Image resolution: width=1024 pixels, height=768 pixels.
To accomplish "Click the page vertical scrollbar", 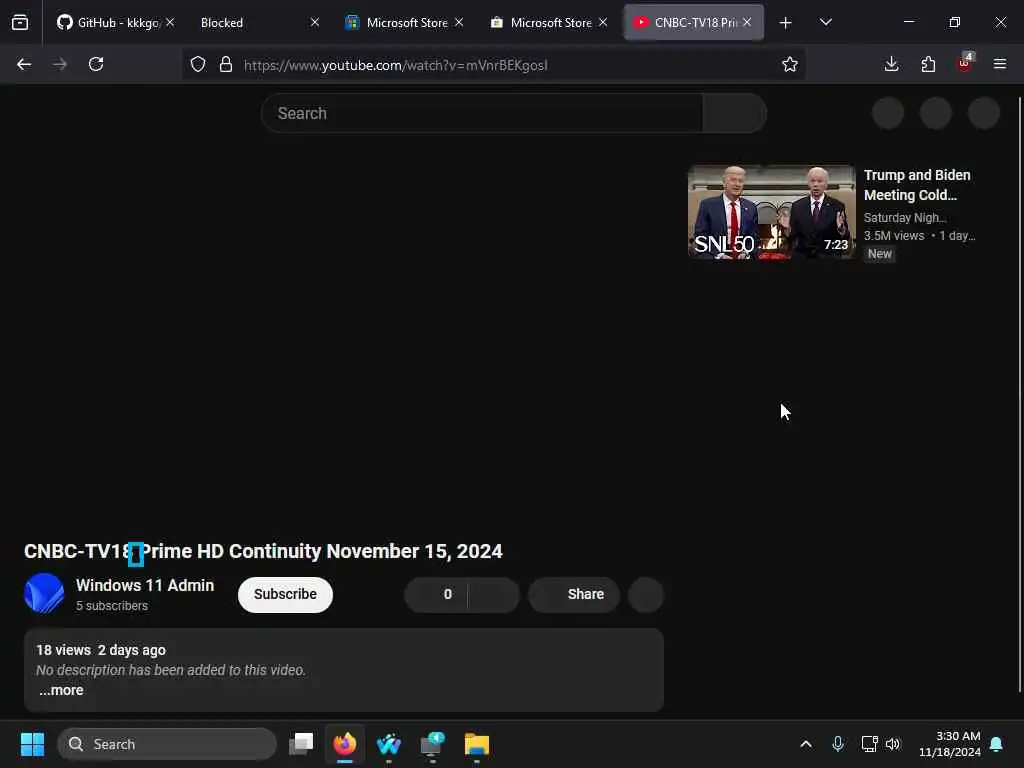I will coord(1019,394).
